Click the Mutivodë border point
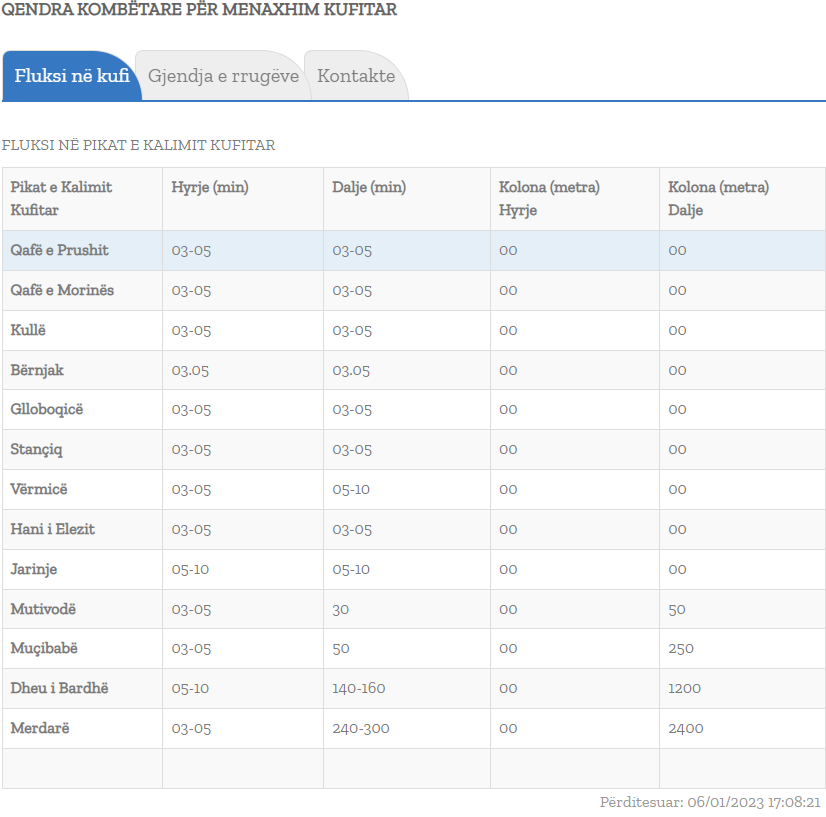Viewport: 826px width, 817px height. coord(43,609)
